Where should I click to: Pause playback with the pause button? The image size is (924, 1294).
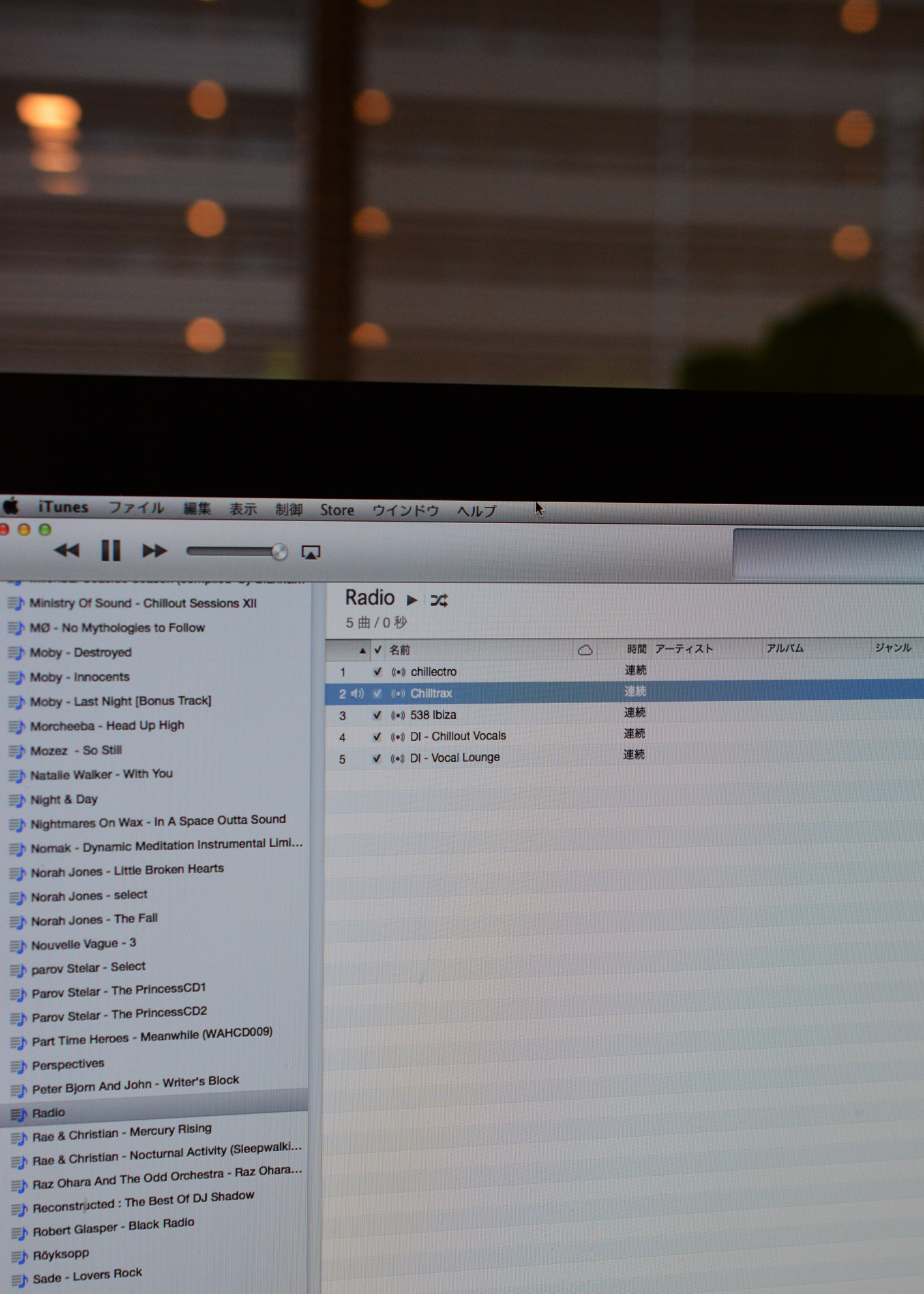(110, 550)
